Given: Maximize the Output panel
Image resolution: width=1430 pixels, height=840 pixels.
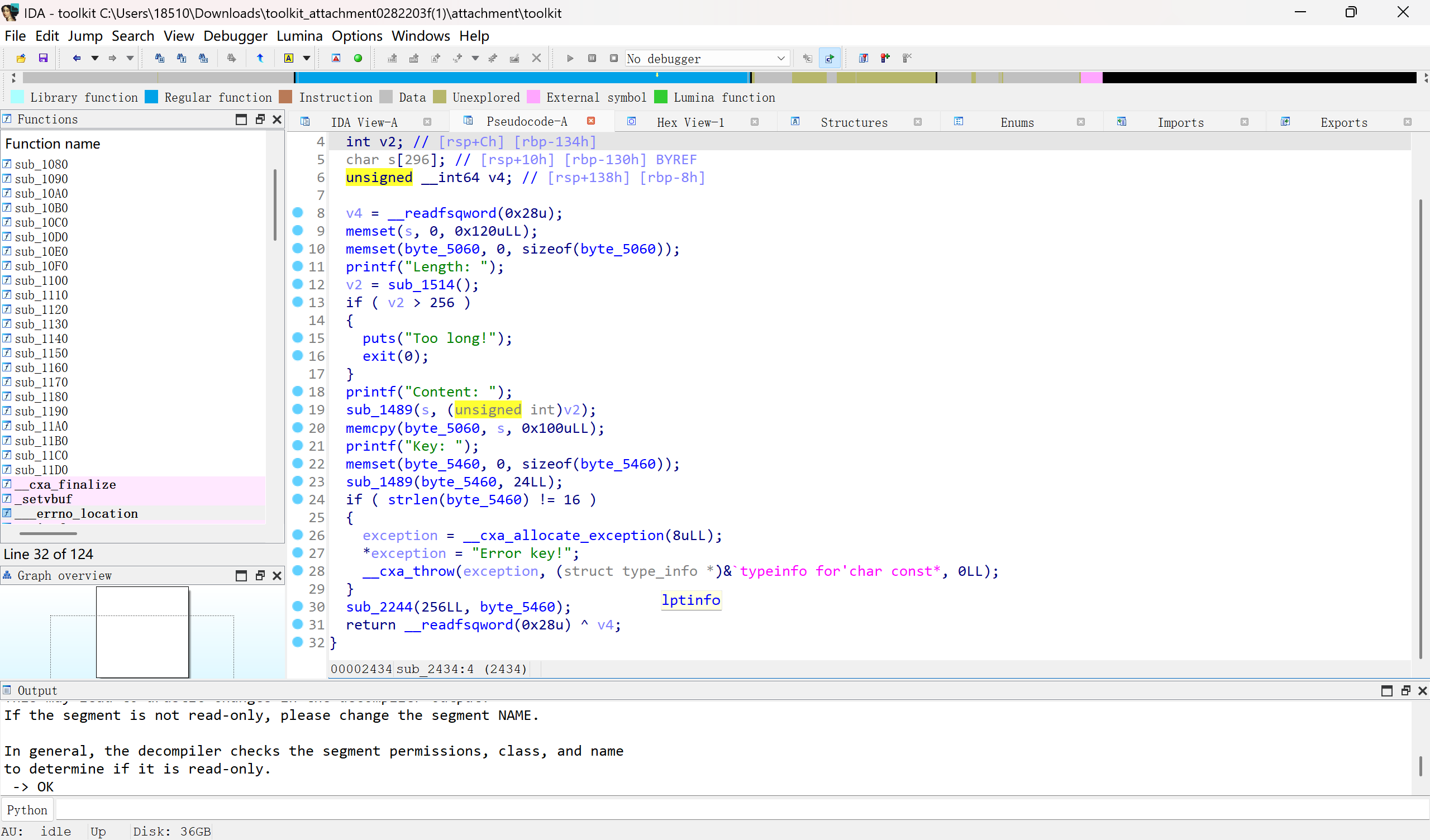Looking at the screenshot, I should pos(1387,691).
